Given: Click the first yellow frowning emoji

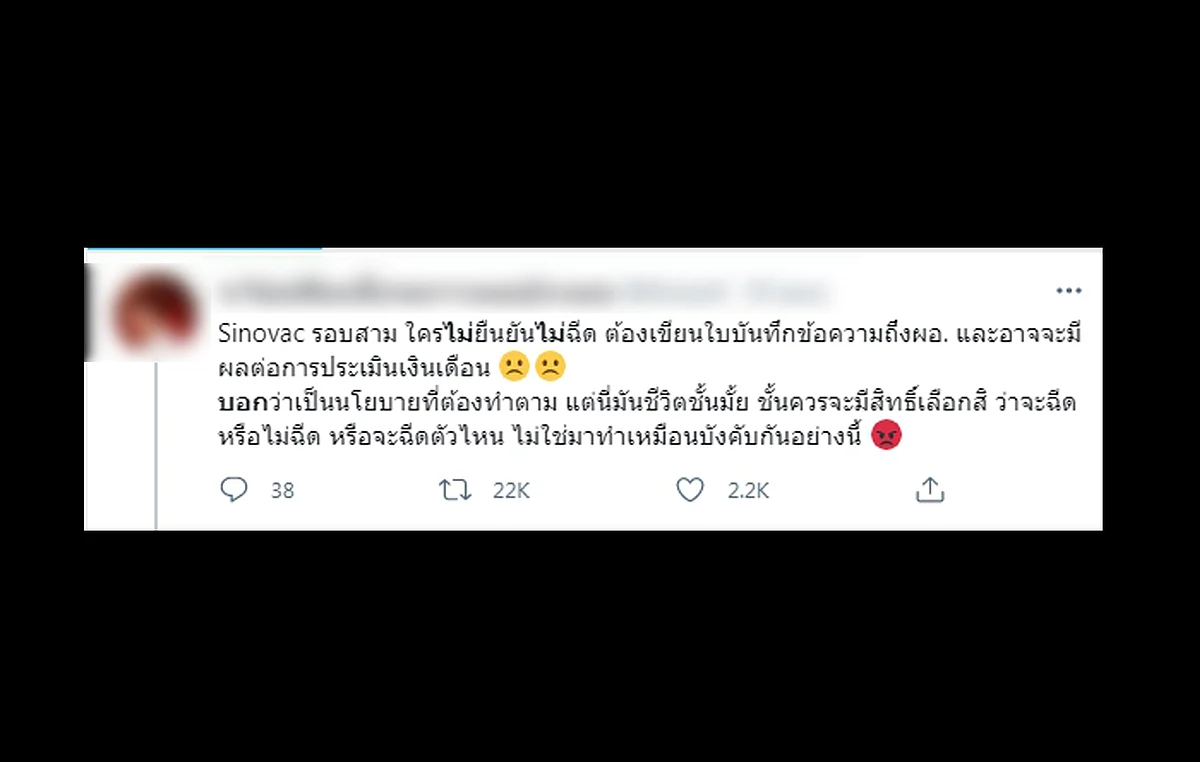Looking at the screenshot, I should (512, 367).
